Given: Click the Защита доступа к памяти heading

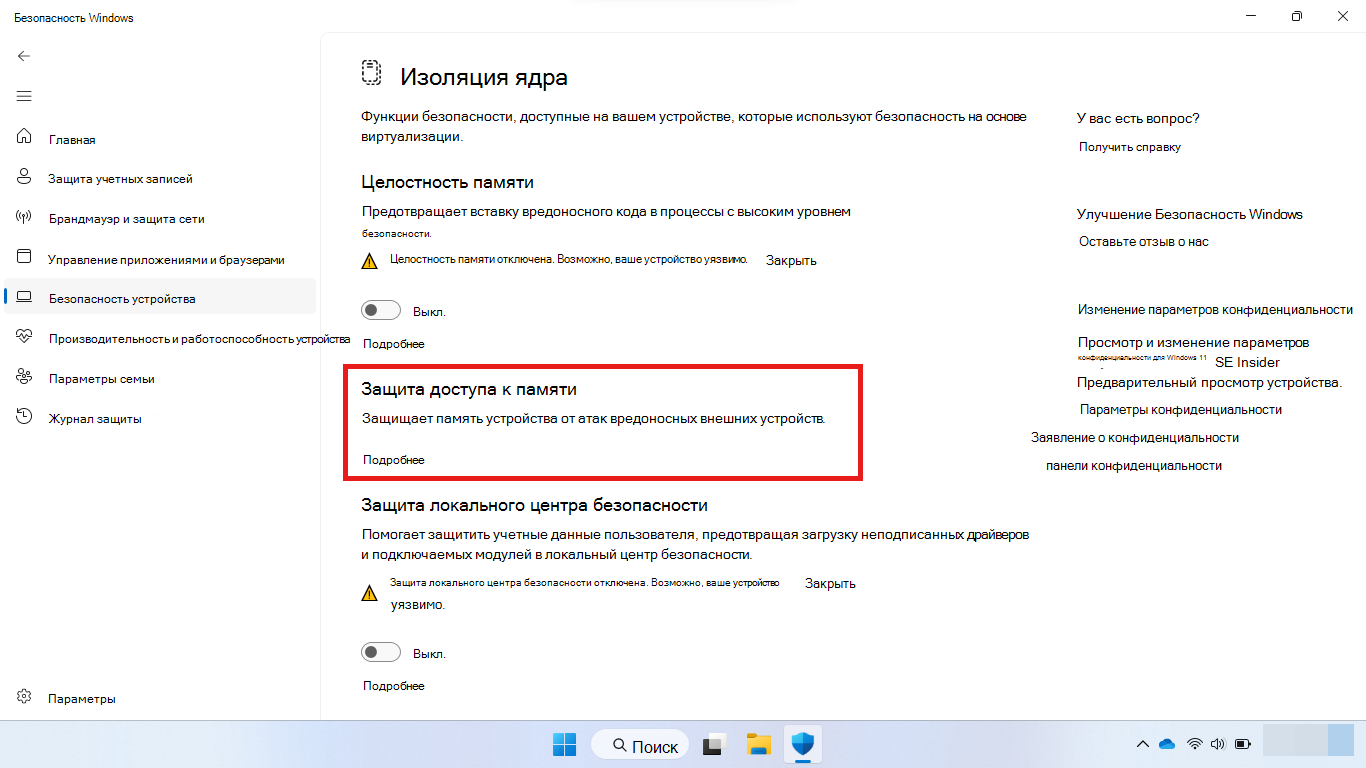Looking at the screenshot, I should coord(469,389).
